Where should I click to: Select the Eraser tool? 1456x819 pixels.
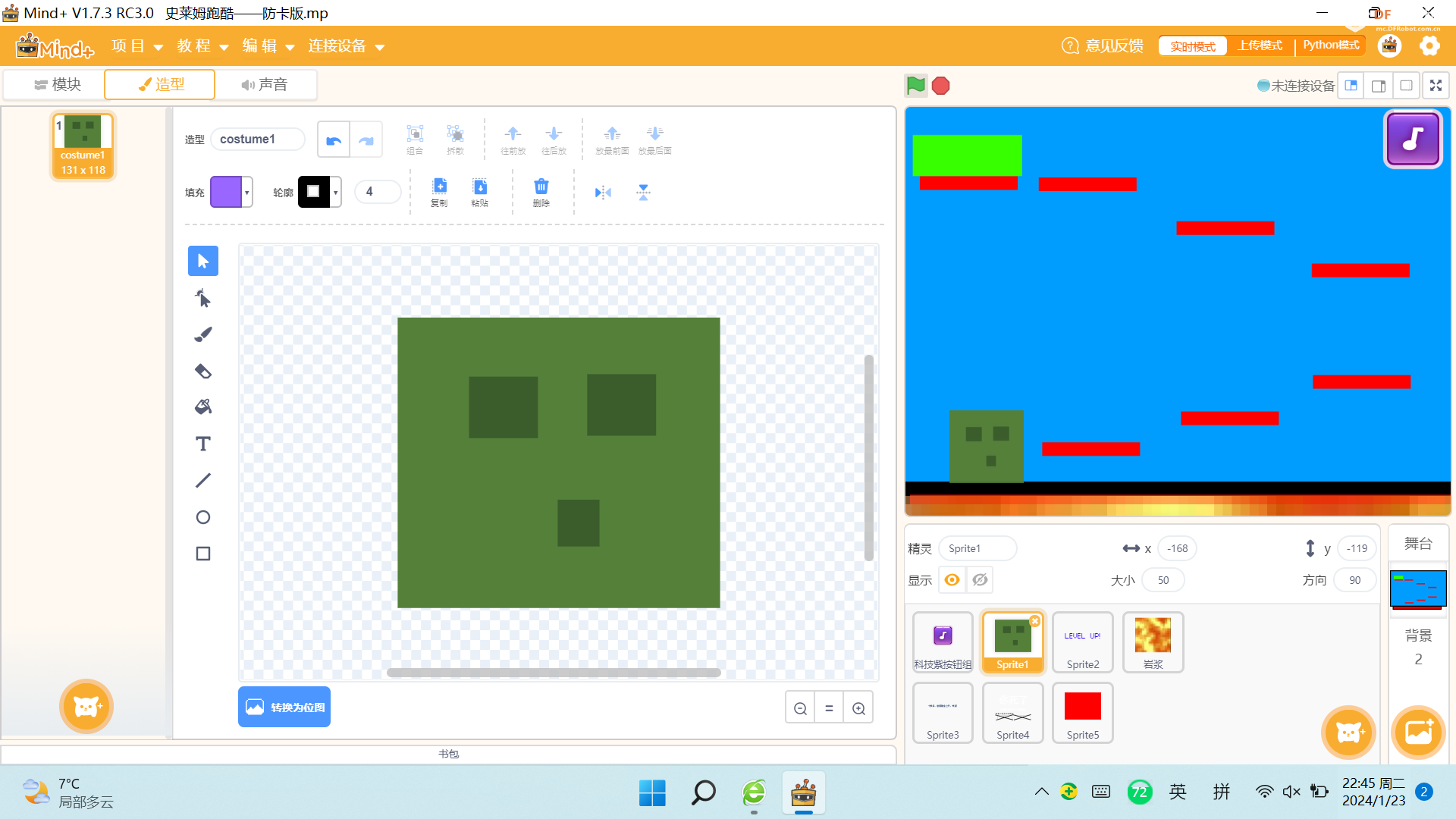point(203,371)
